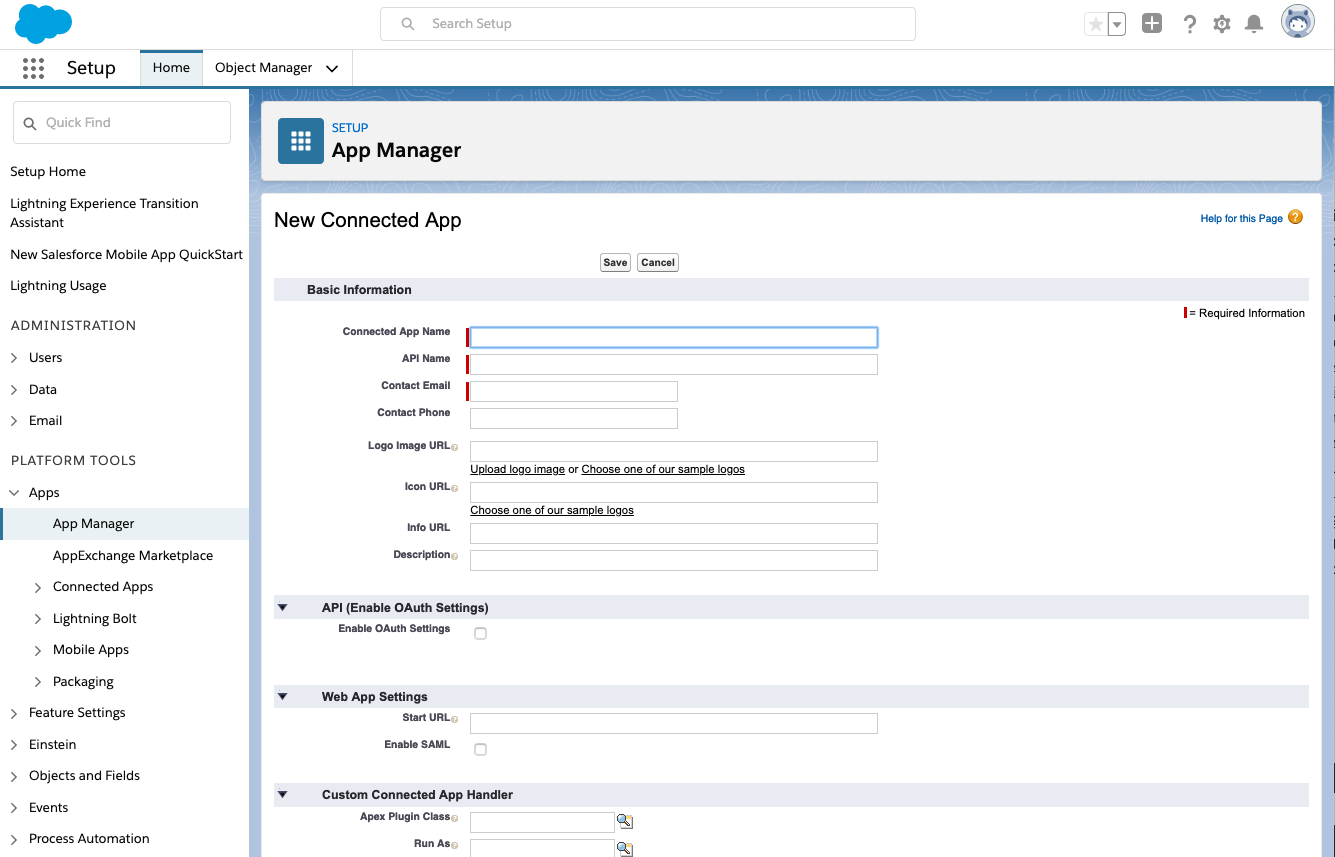
Task: Collapse Custom Connected App Handler section
Action: [282, 794]
